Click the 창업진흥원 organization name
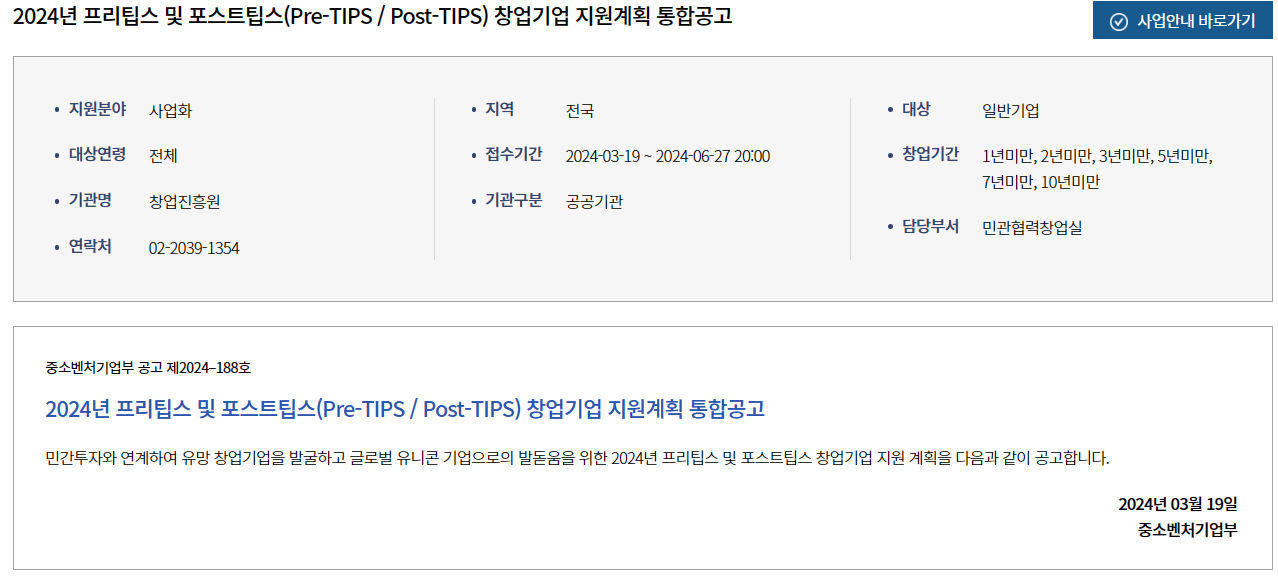This screenshot has width=1278, height=577. pos(185,202)
